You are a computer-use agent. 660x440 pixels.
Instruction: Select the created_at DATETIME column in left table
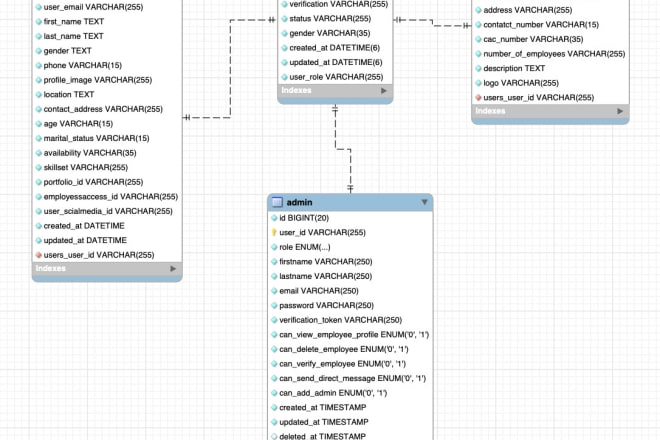point(84,226)
